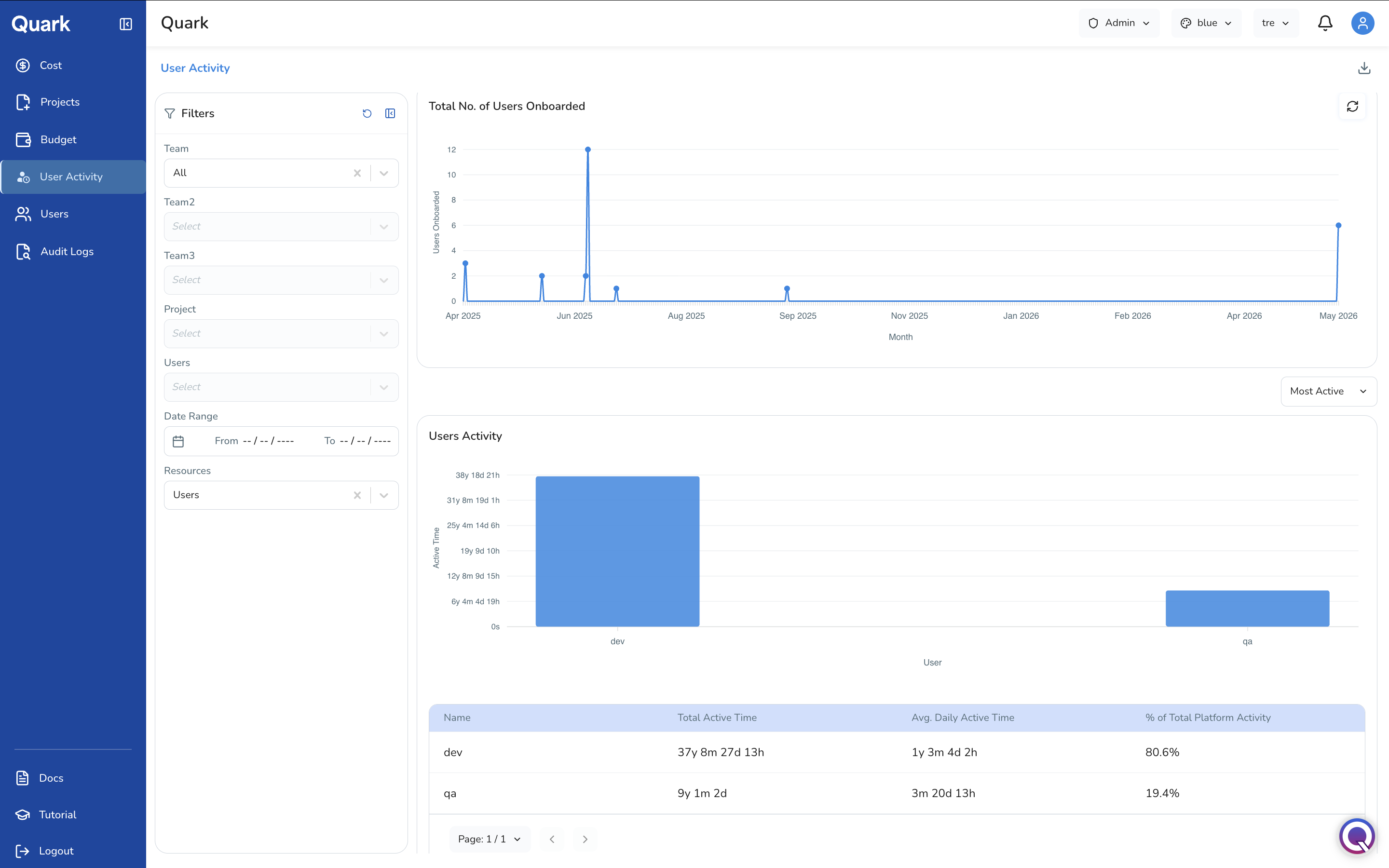
Task: Reset filters with the refresh icon
Action: point(367,114)
